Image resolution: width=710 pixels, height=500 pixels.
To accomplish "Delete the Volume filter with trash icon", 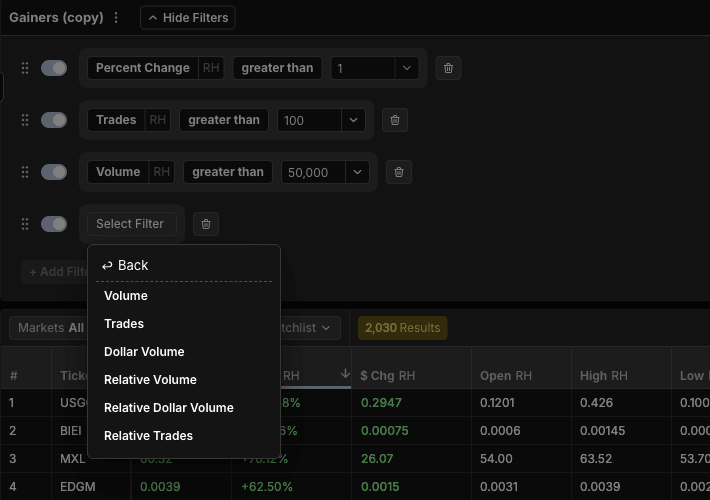I will (x=399, y=172).
